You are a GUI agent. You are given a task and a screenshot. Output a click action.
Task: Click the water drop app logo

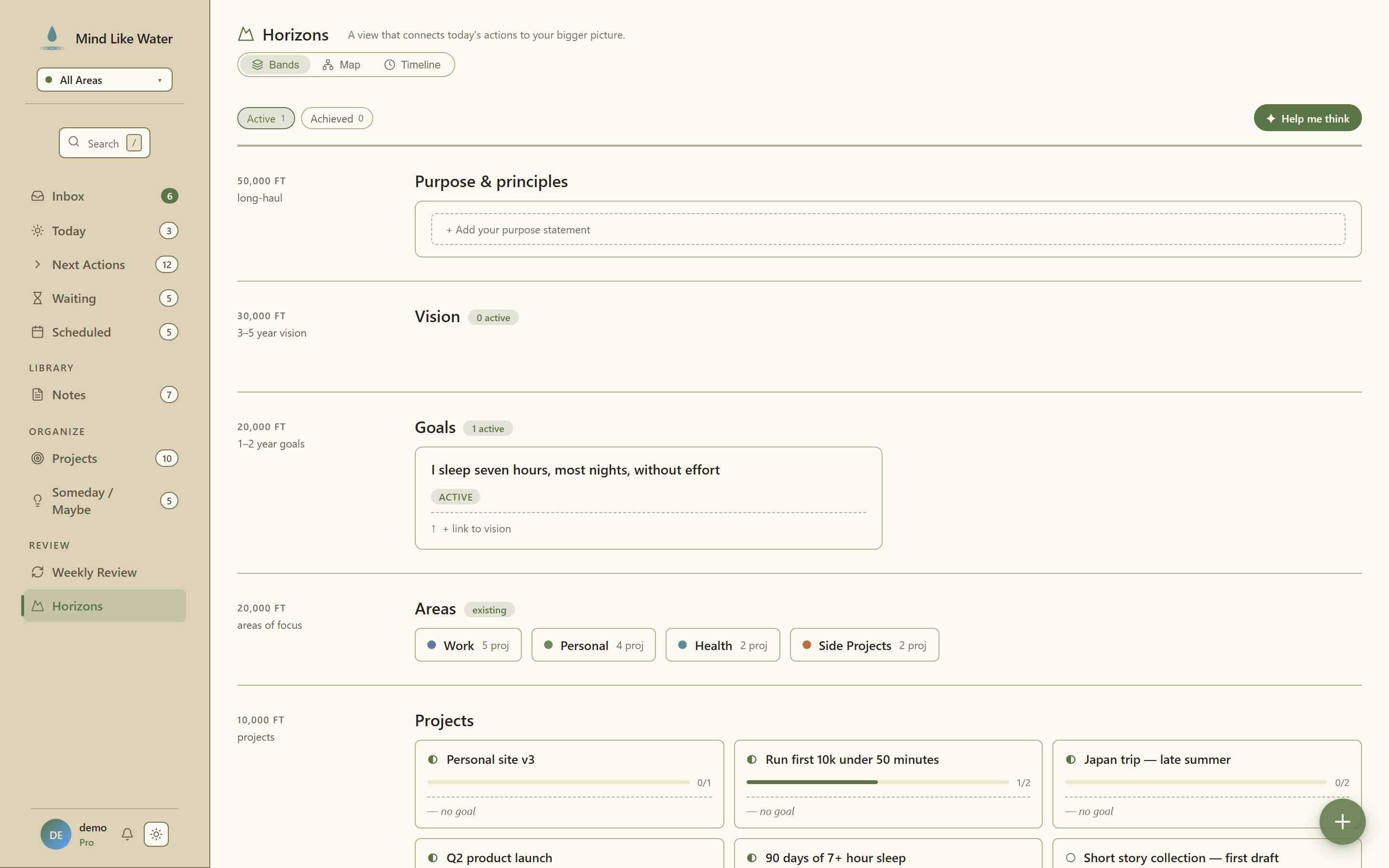click(52, 37)
